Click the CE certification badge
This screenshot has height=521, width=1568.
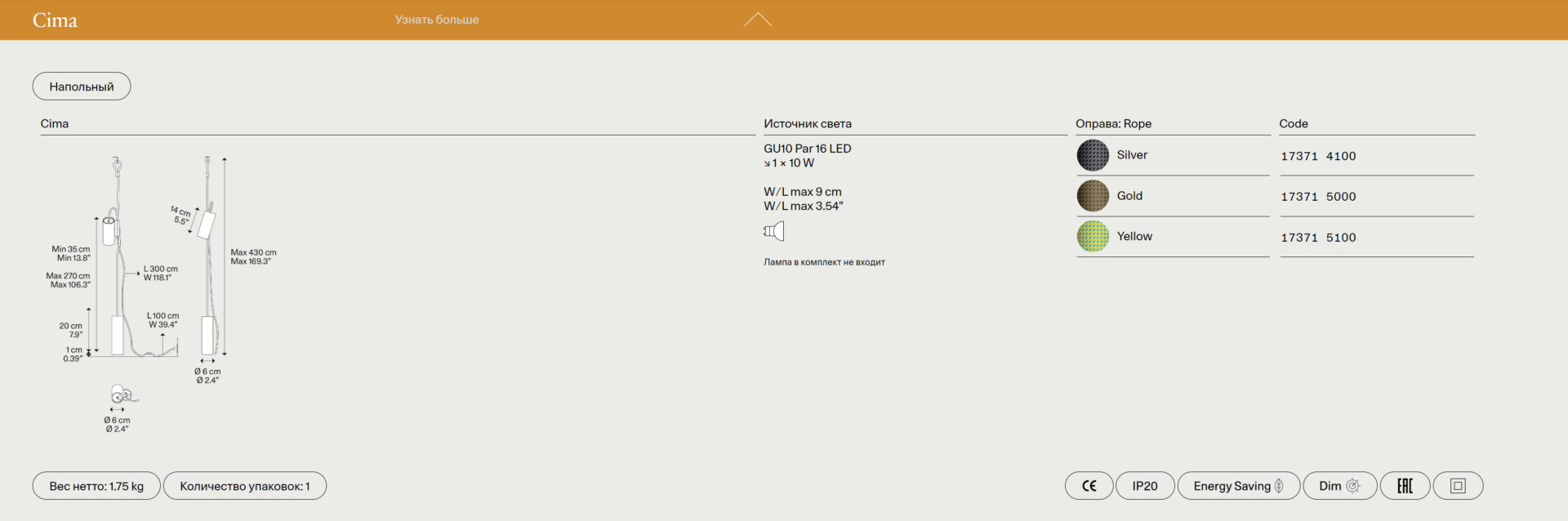click(1089, 486)
